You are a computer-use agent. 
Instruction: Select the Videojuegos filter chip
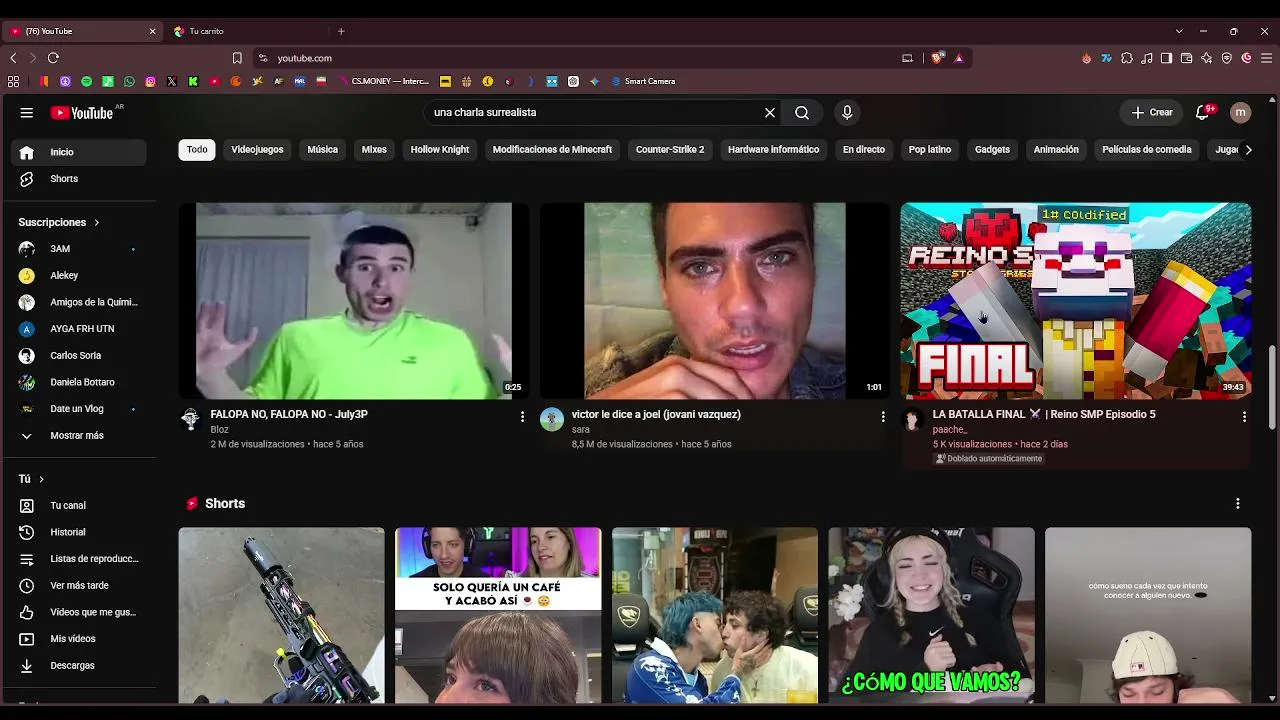click(x=257, y=150)
